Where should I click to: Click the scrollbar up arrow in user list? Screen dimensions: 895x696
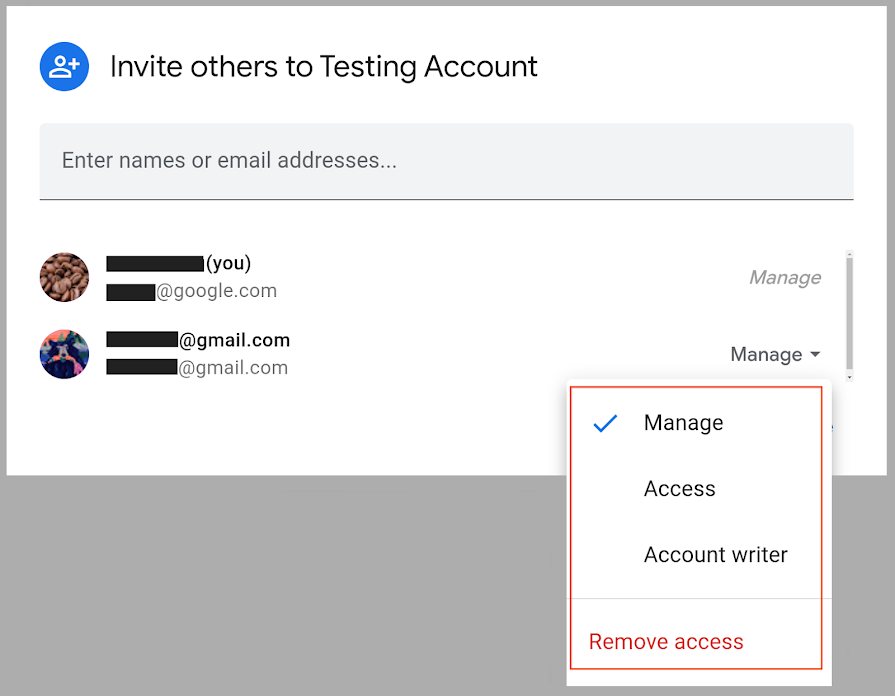coord(849,254)
